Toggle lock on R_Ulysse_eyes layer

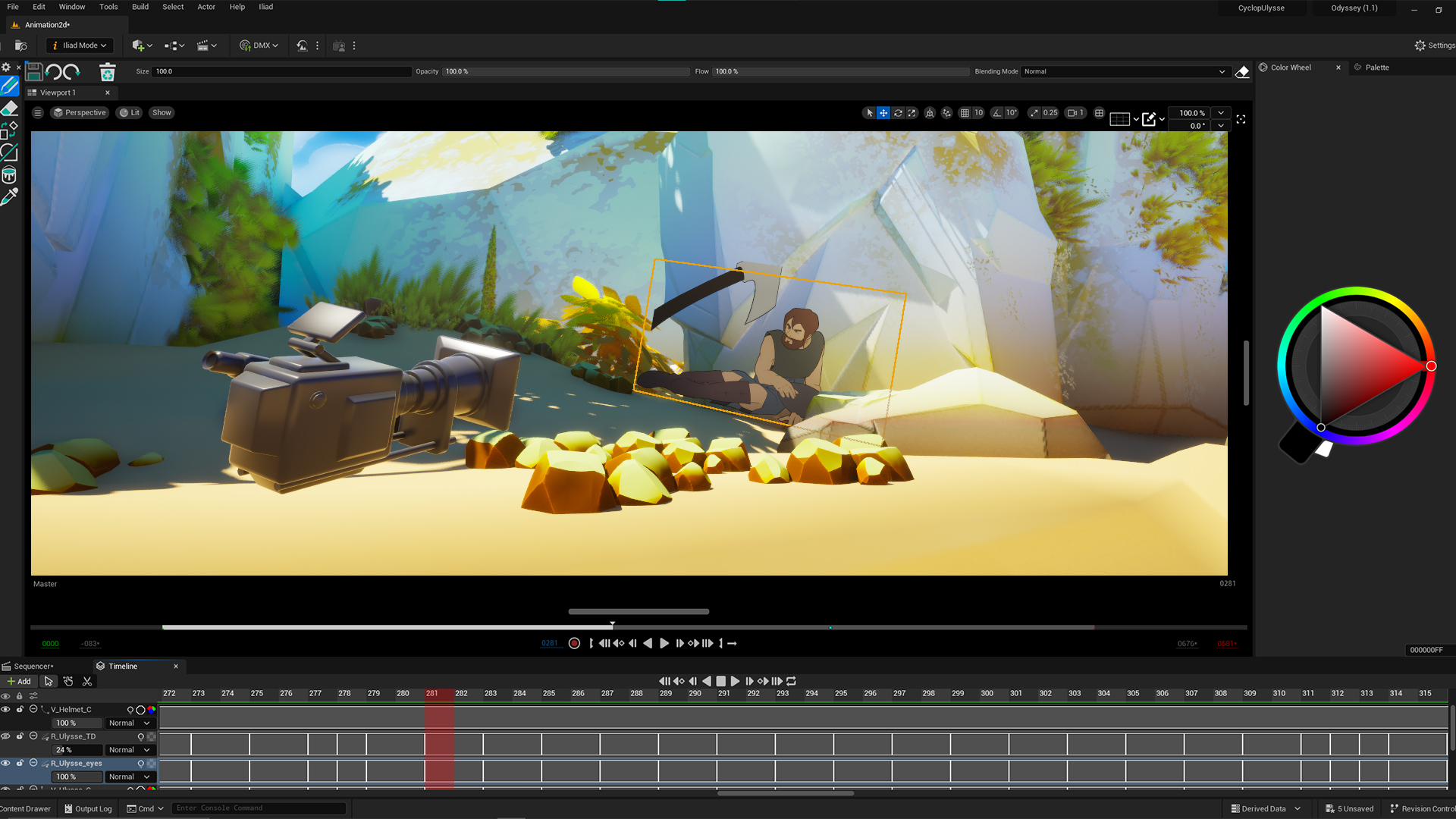[20, 764]
